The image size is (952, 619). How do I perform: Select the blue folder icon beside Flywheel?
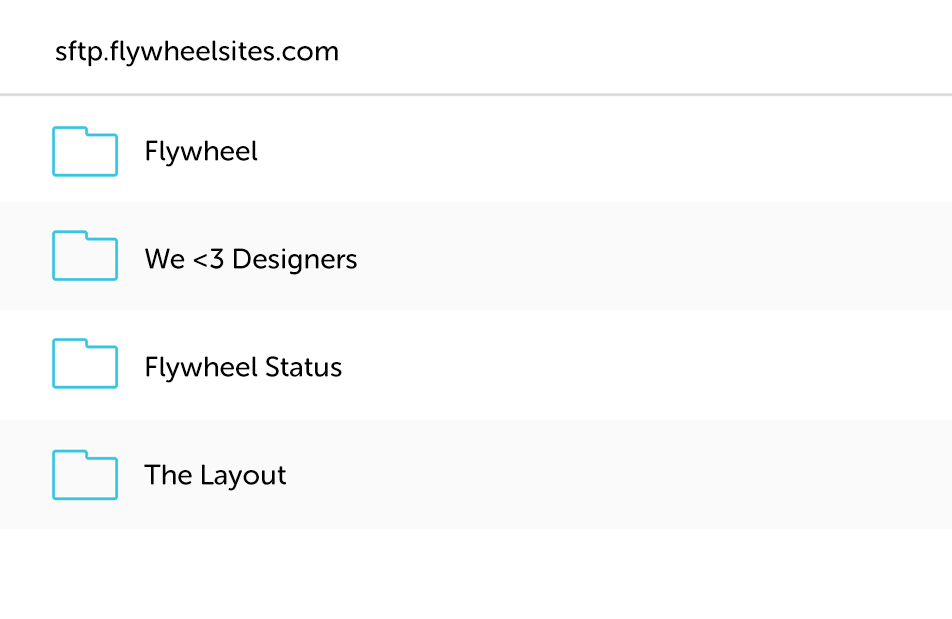(85, 151)
